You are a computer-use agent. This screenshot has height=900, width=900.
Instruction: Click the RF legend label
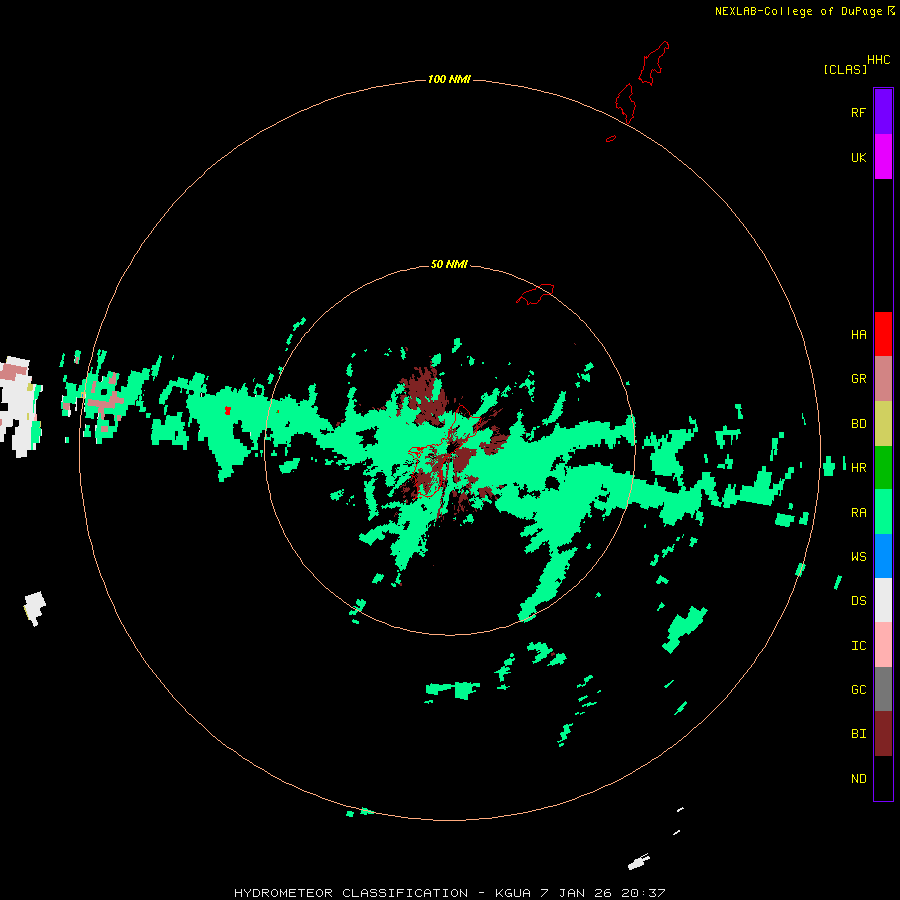[858, 112]
